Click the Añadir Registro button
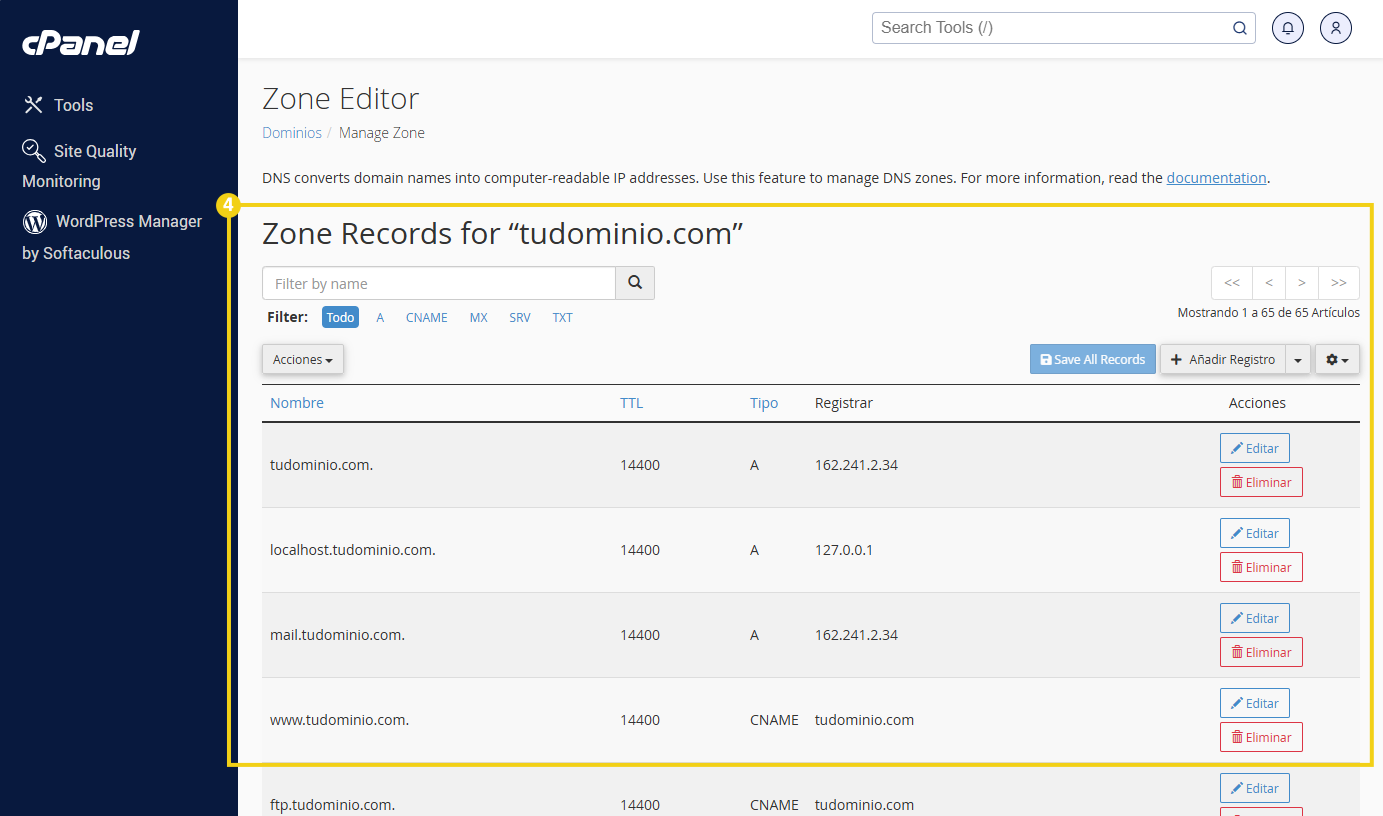This screenshot has height=816, width=1383. click(1223, 359)
